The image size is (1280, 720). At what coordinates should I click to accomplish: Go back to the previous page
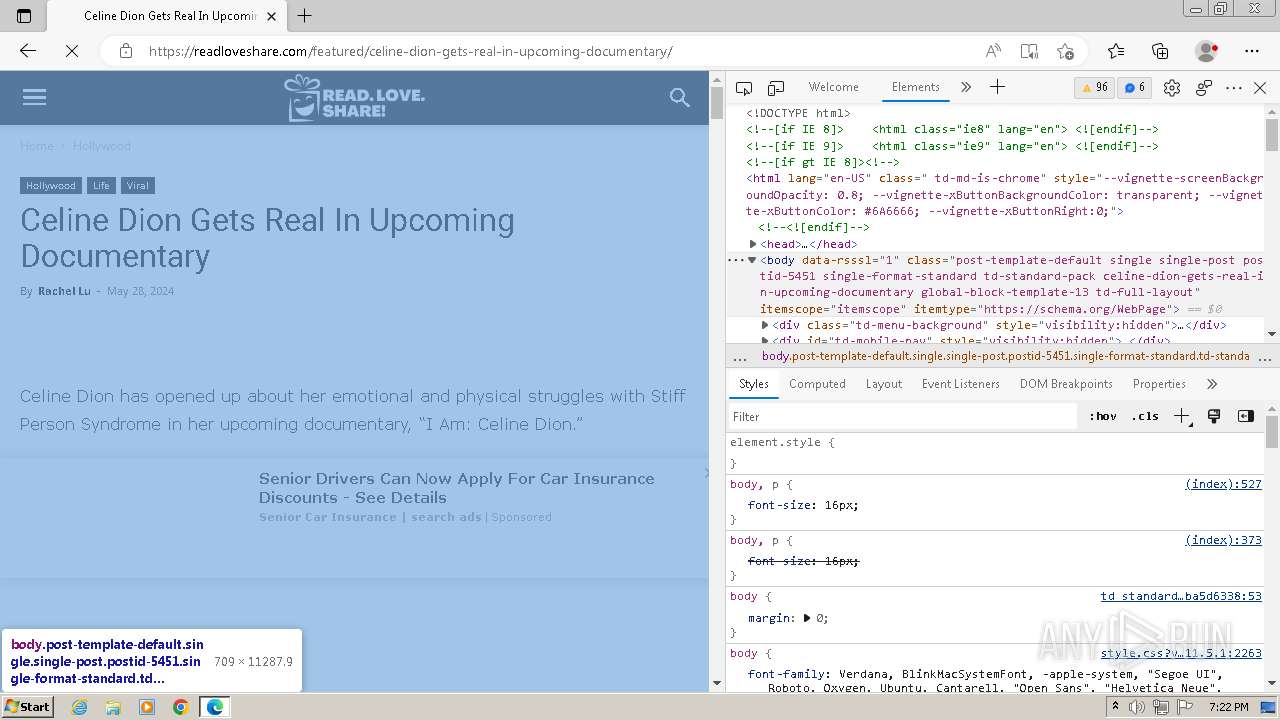[28, 51]
